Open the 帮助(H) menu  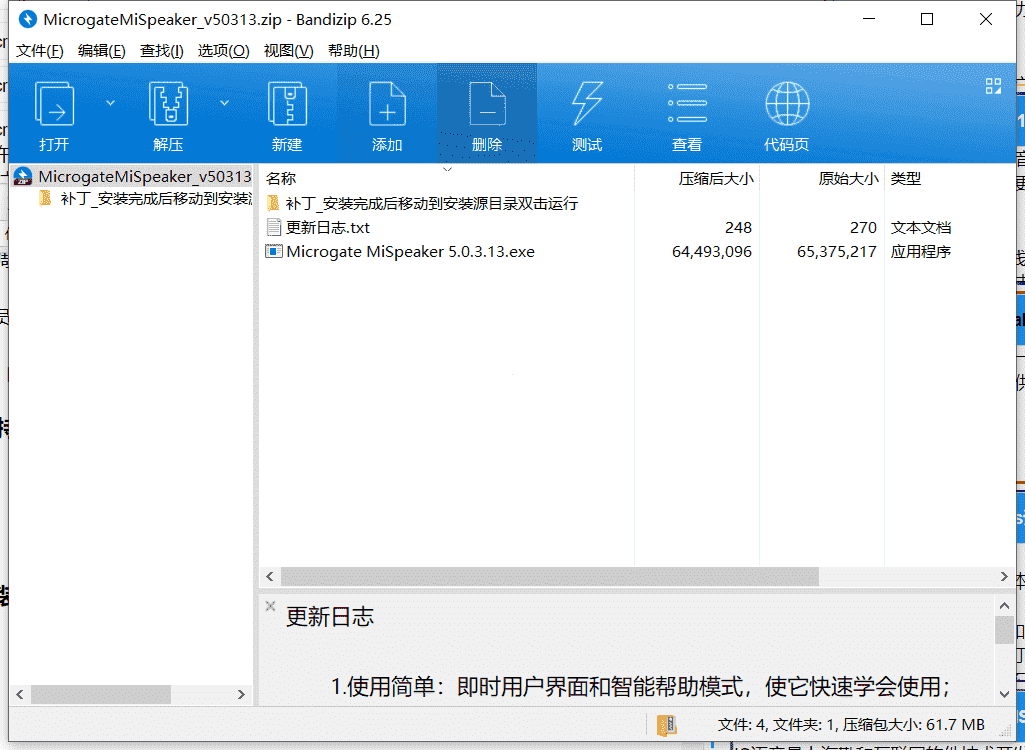tap(354, 51)
